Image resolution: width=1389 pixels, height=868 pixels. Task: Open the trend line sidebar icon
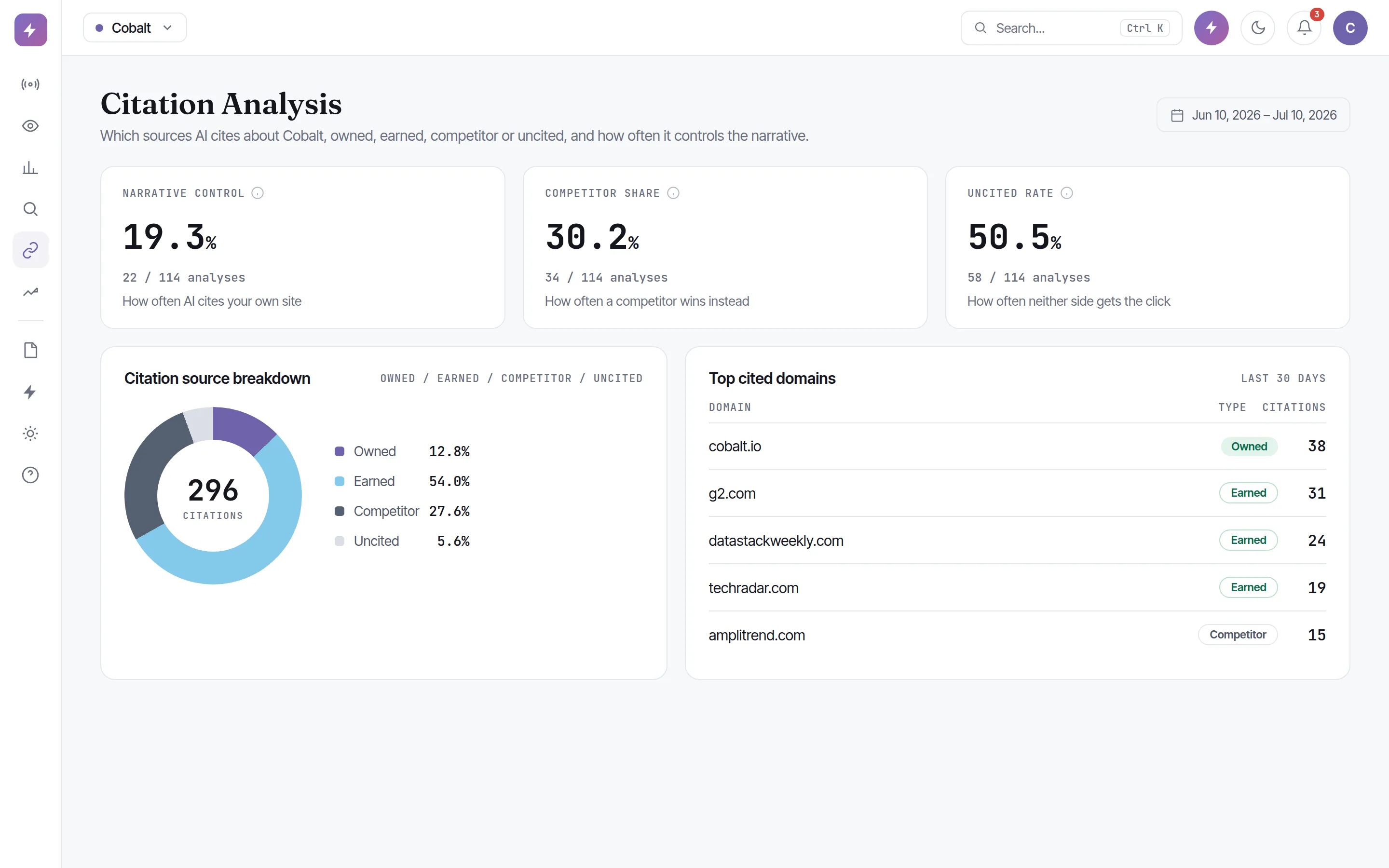click(x=30, y=292)
